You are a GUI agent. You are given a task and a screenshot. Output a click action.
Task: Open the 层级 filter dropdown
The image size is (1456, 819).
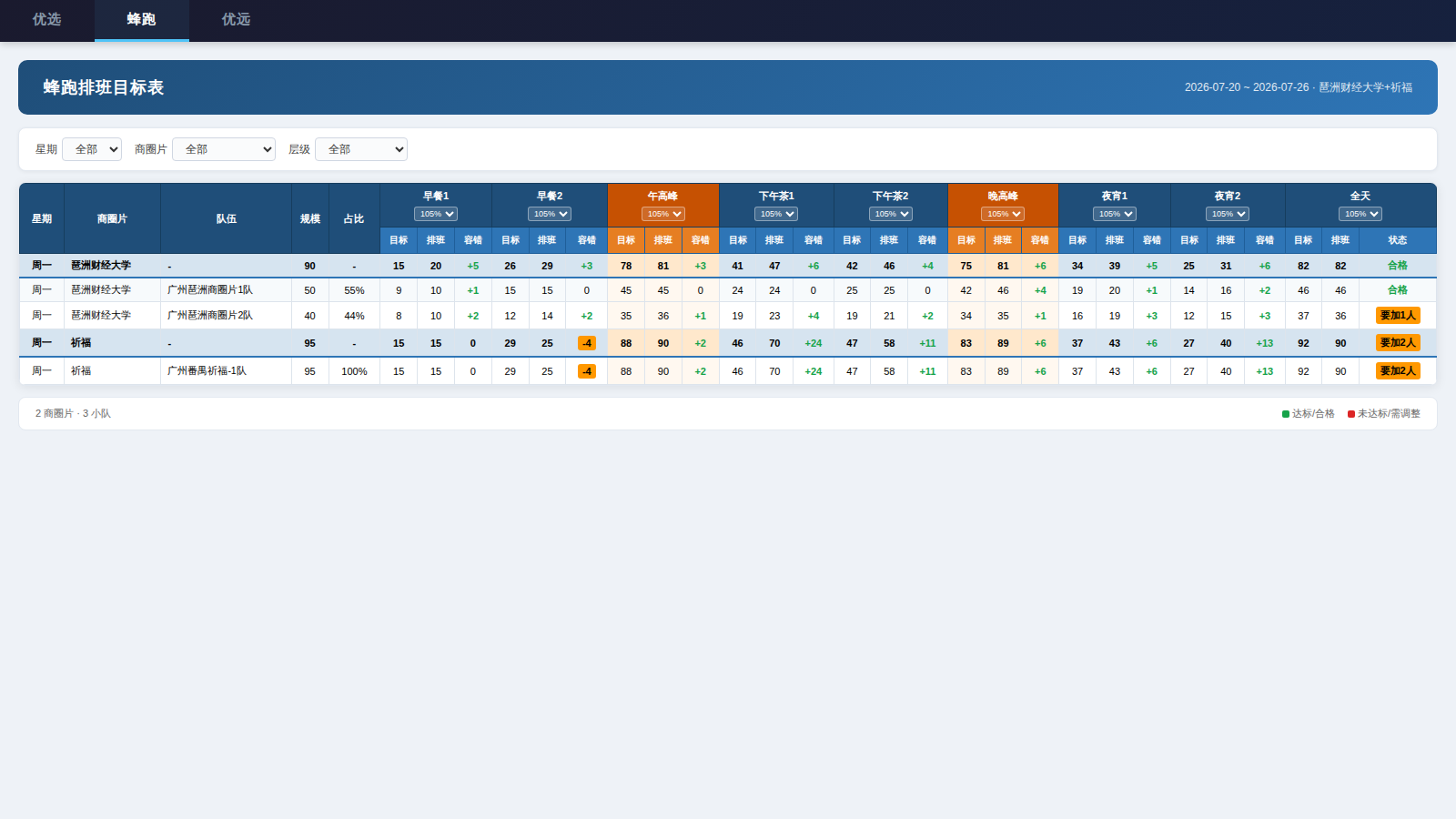(x=361, y=149)
